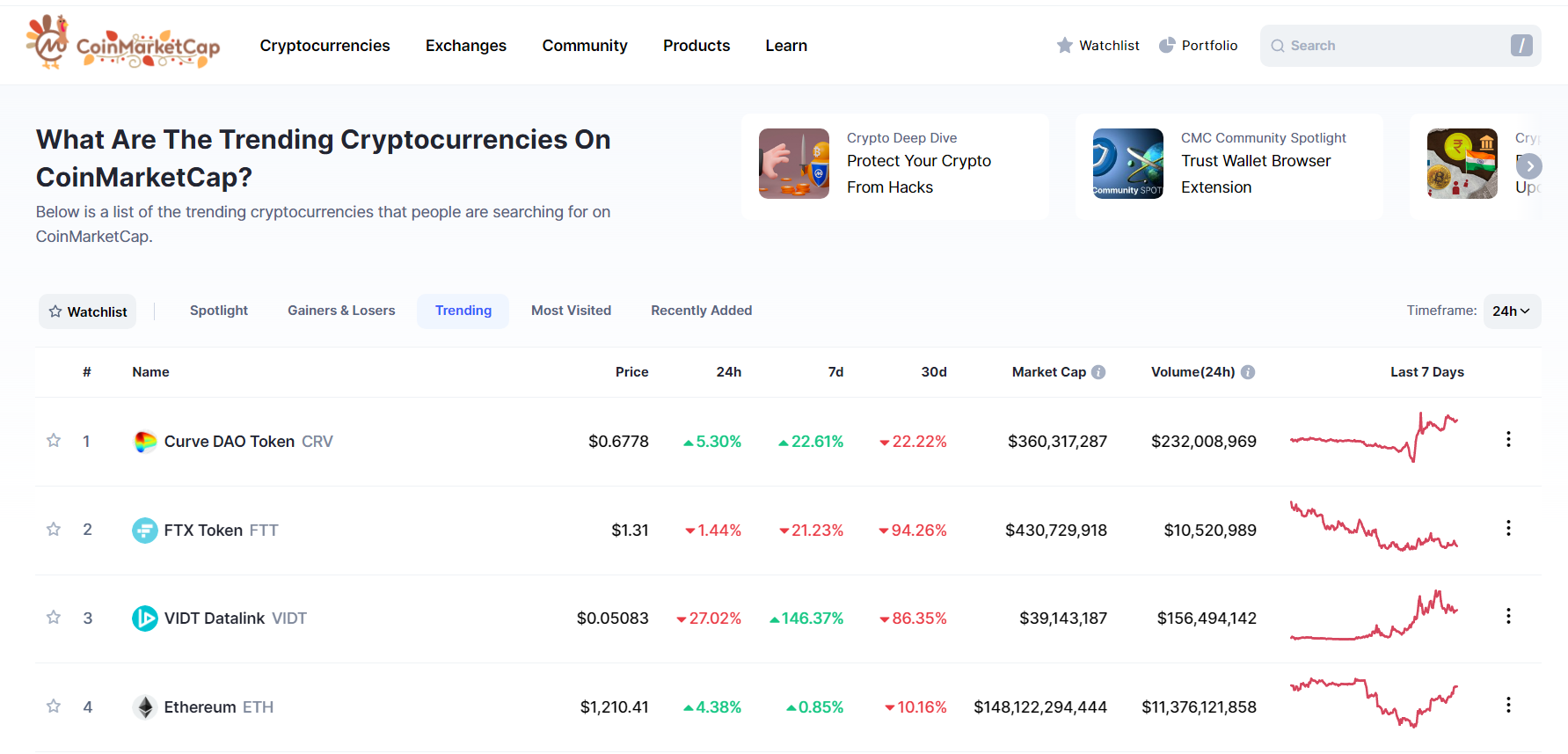Switch to Gainers & Losers tab
This screenshot has height=754, width=1568.
pos(341,311)
